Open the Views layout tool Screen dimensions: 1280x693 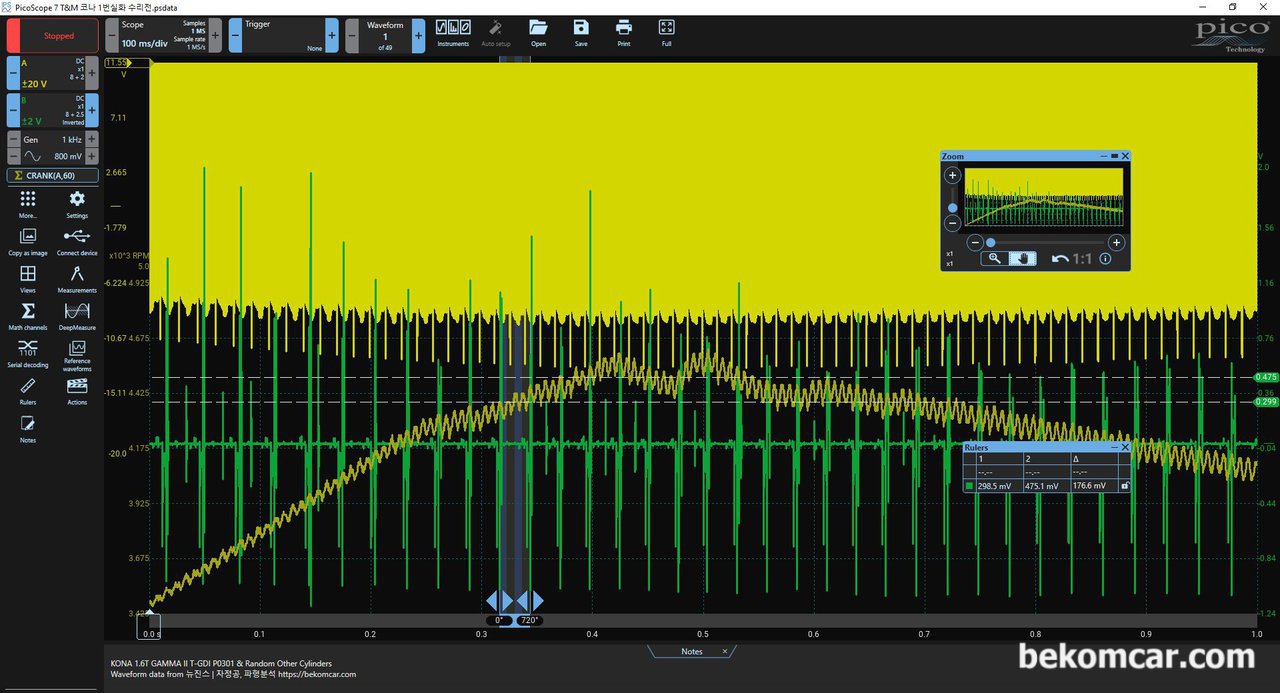tap(28, 279)
